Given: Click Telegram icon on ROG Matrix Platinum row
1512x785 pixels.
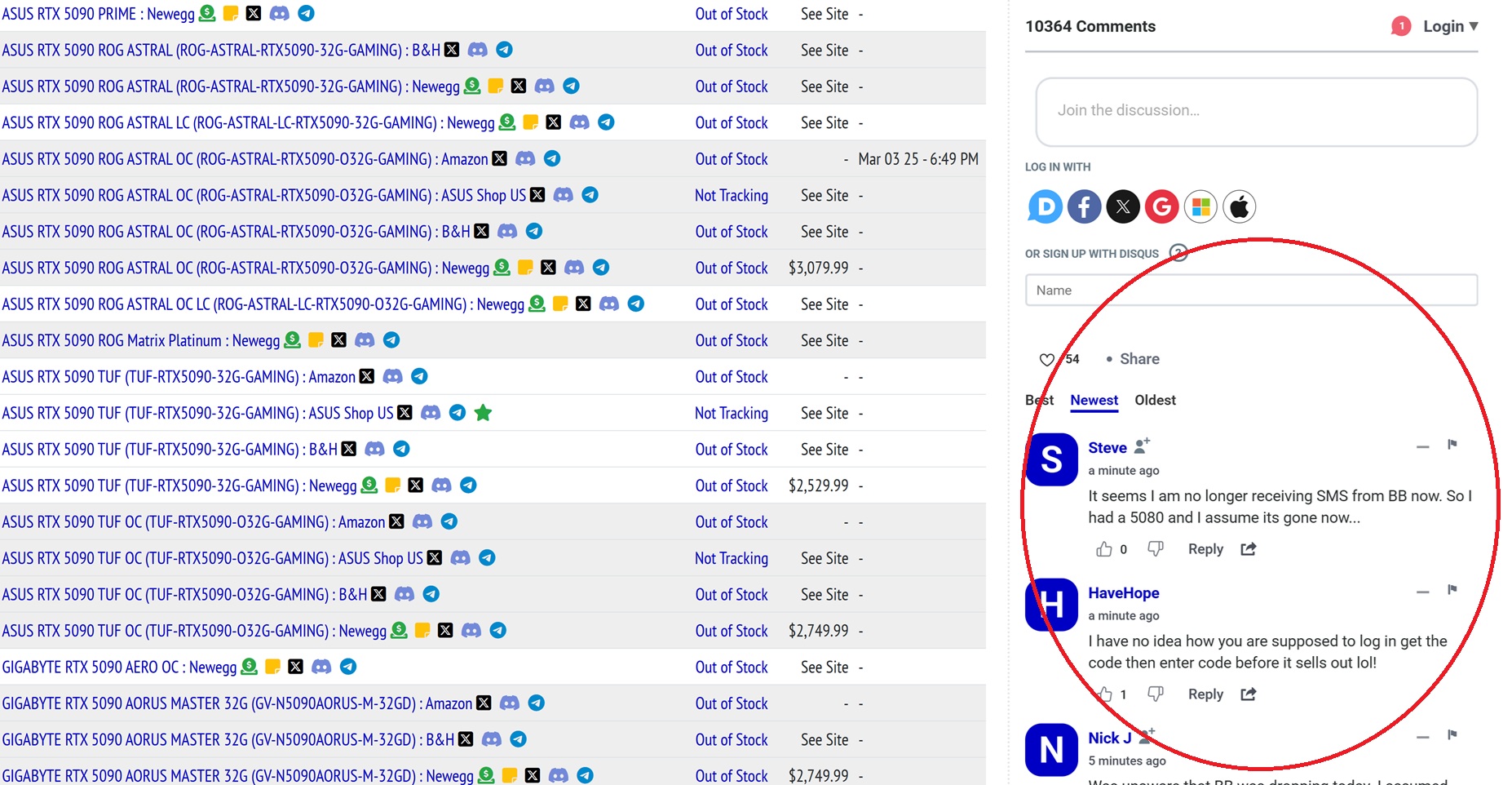Looking at the screenshot, I should [x=391, y=340].
